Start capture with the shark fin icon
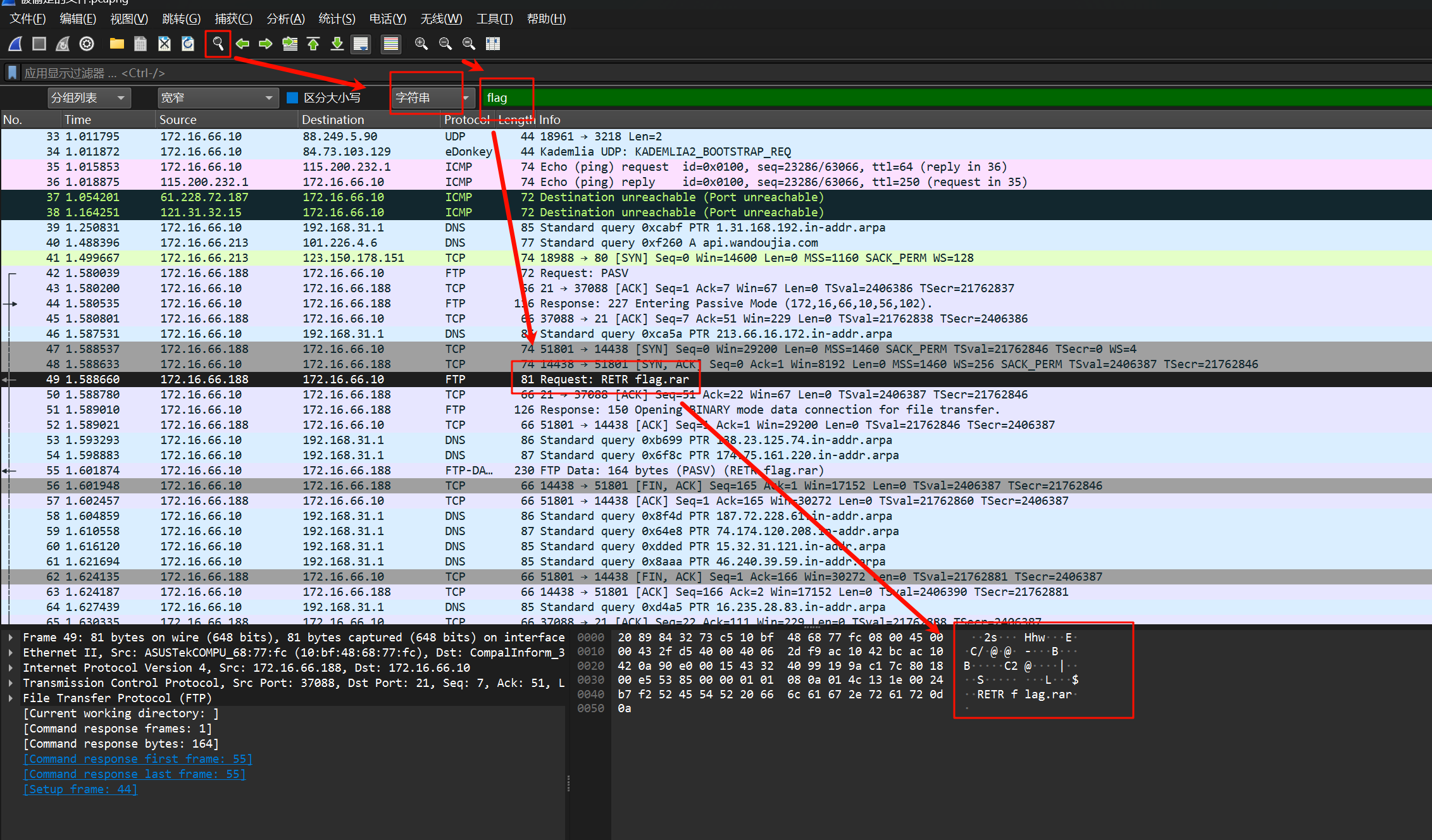Viewport: 1432px width, 840px height. click(x=15, y=44)
